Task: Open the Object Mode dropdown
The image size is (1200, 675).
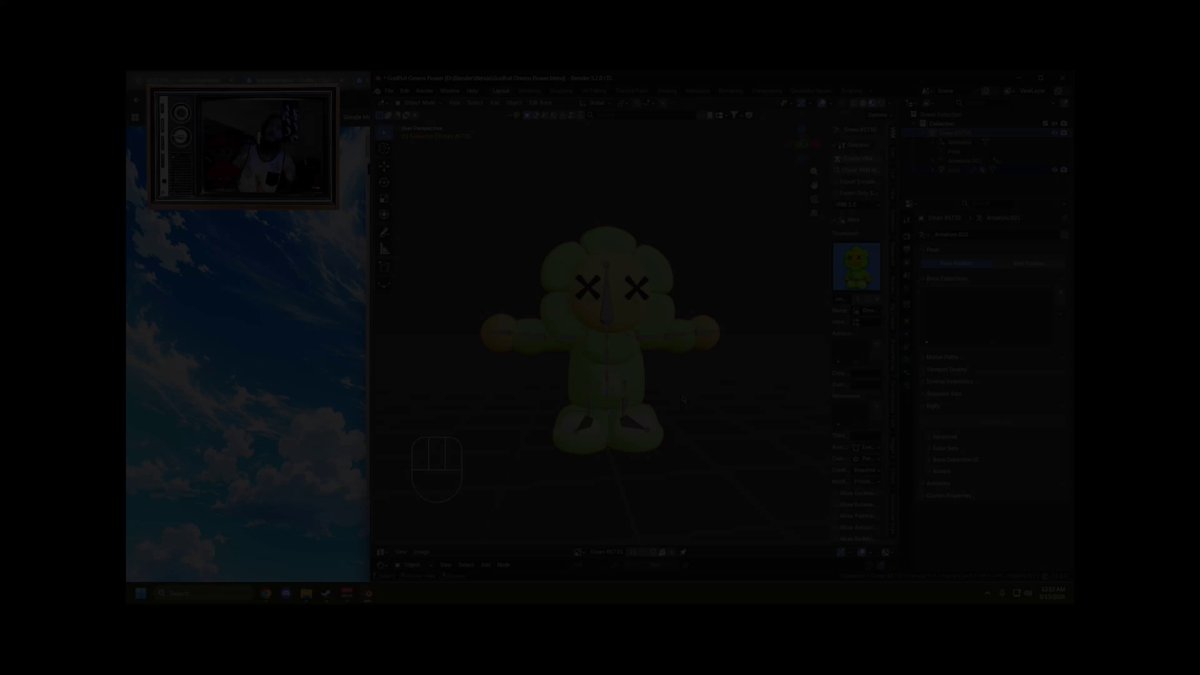Action: pos(417,102)
